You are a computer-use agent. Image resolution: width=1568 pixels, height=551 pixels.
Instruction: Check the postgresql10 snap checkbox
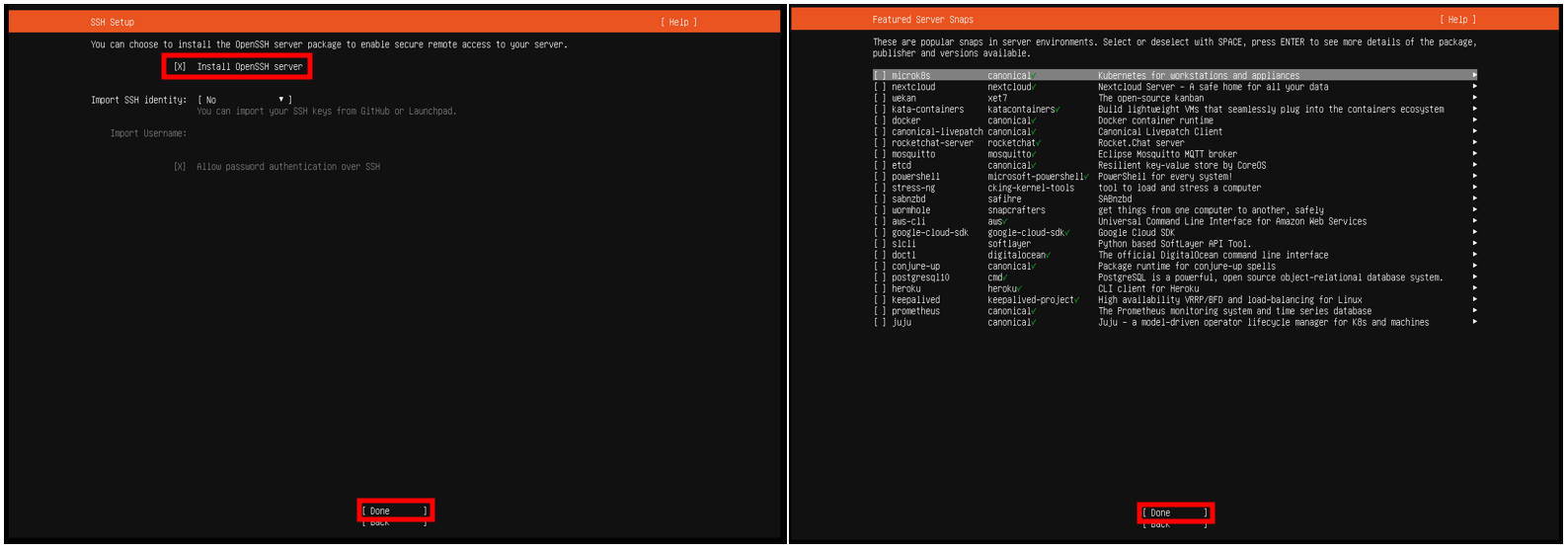[x=879, y=277]
